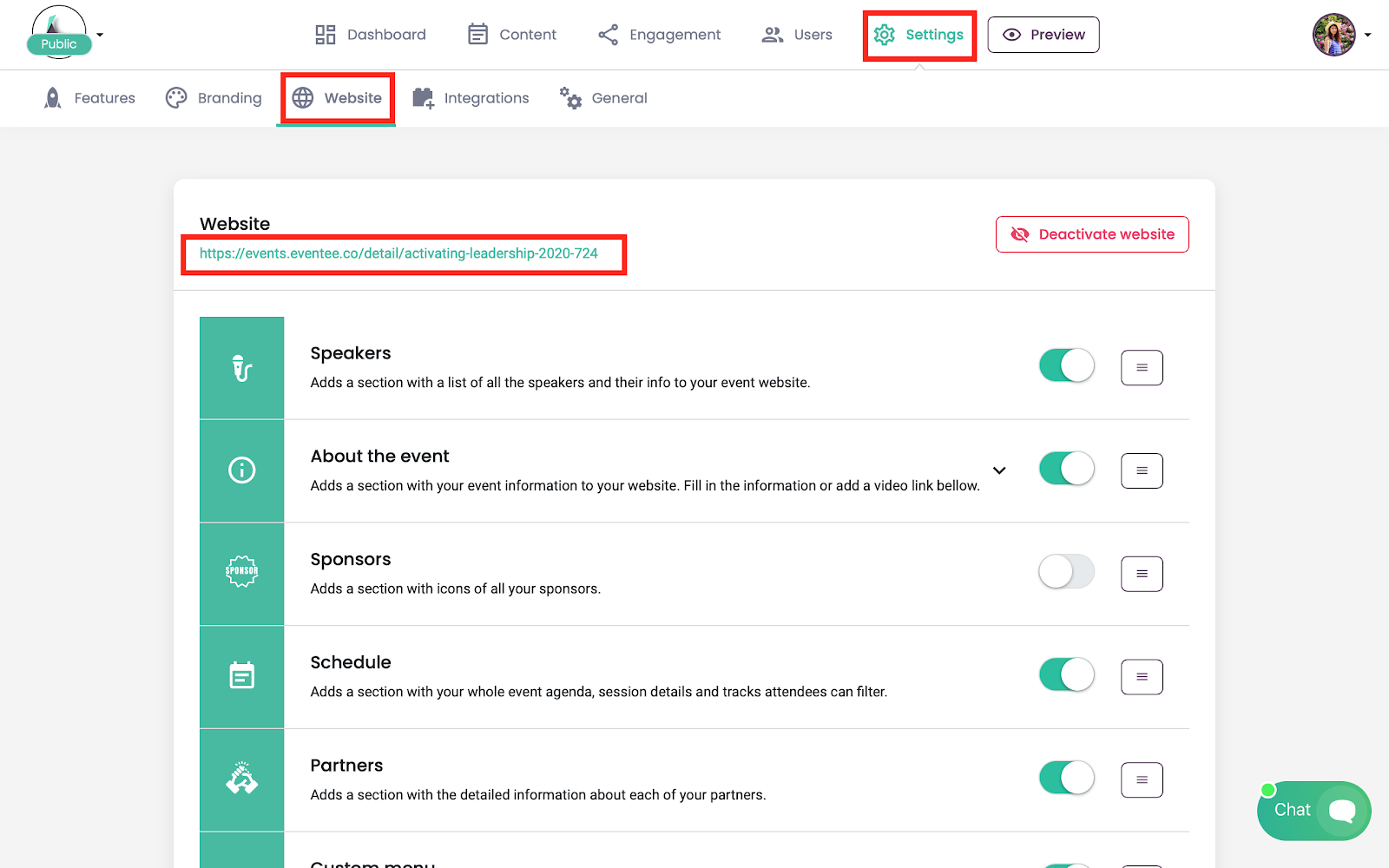Click the About the event info icon
This screenshot has width=1389, height=868.
click(x=241, y=470)
